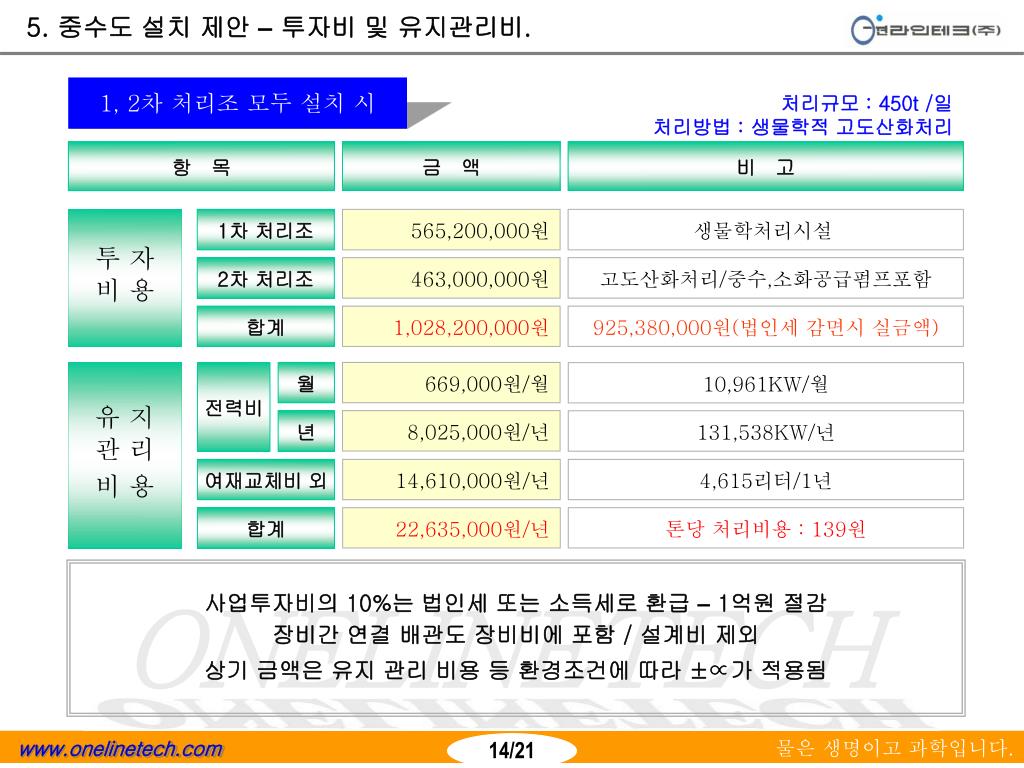Click the remark '4,615리터/1년'
Screen dimensions: 1024x768
[765, 481]
